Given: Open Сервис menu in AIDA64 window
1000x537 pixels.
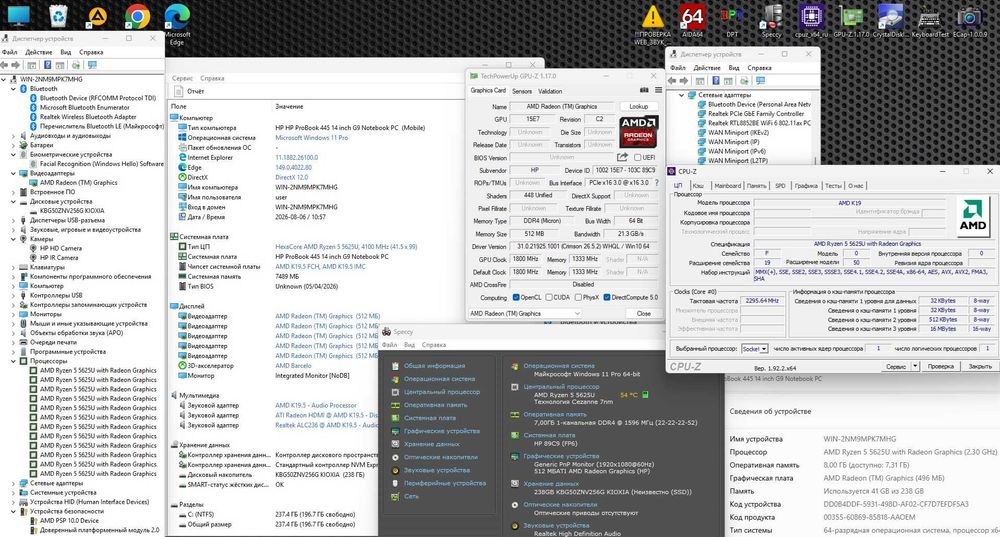Looking at the screenshot, I should click(182, 78).
